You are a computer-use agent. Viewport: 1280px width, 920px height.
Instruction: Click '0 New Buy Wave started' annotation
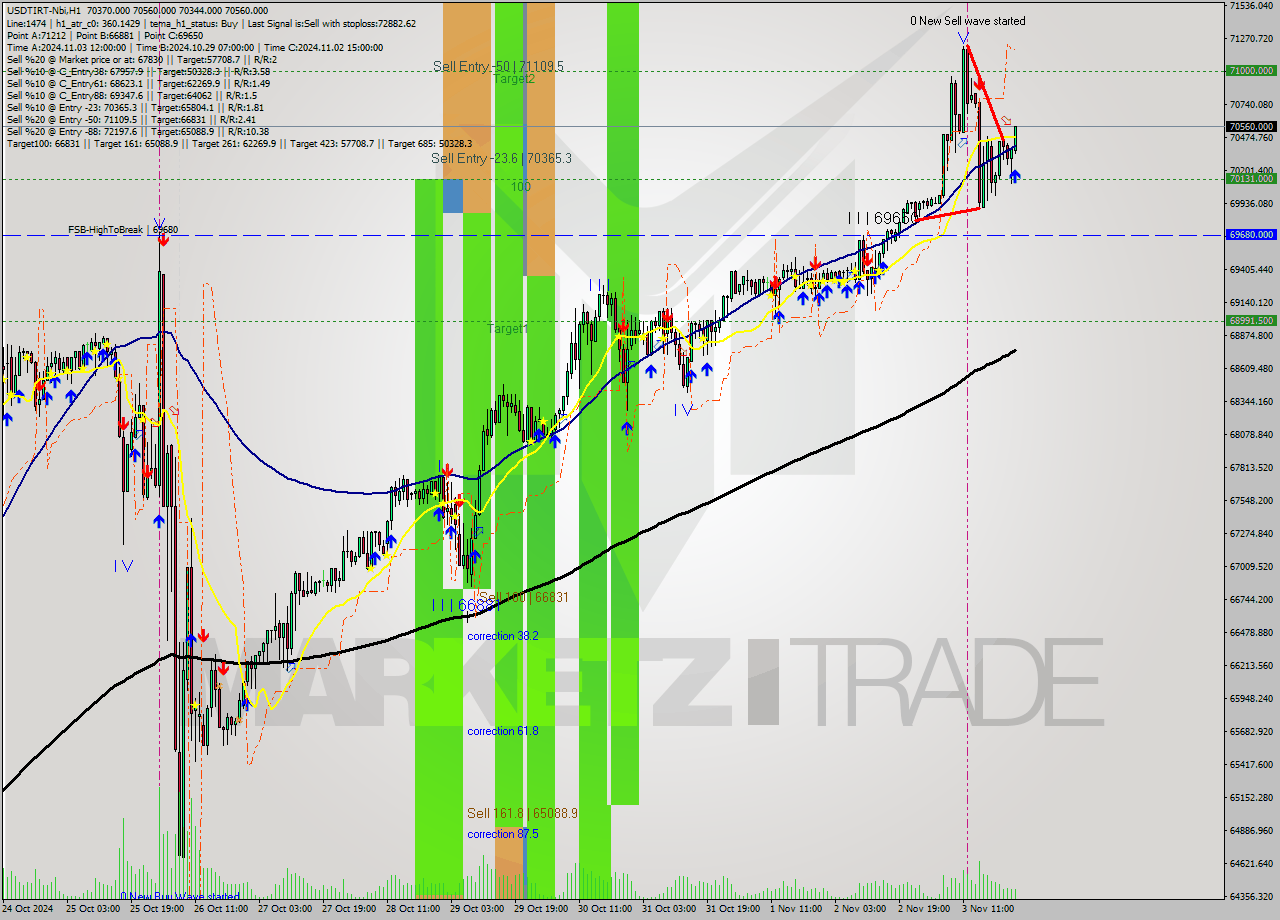[x=180, y=896]
